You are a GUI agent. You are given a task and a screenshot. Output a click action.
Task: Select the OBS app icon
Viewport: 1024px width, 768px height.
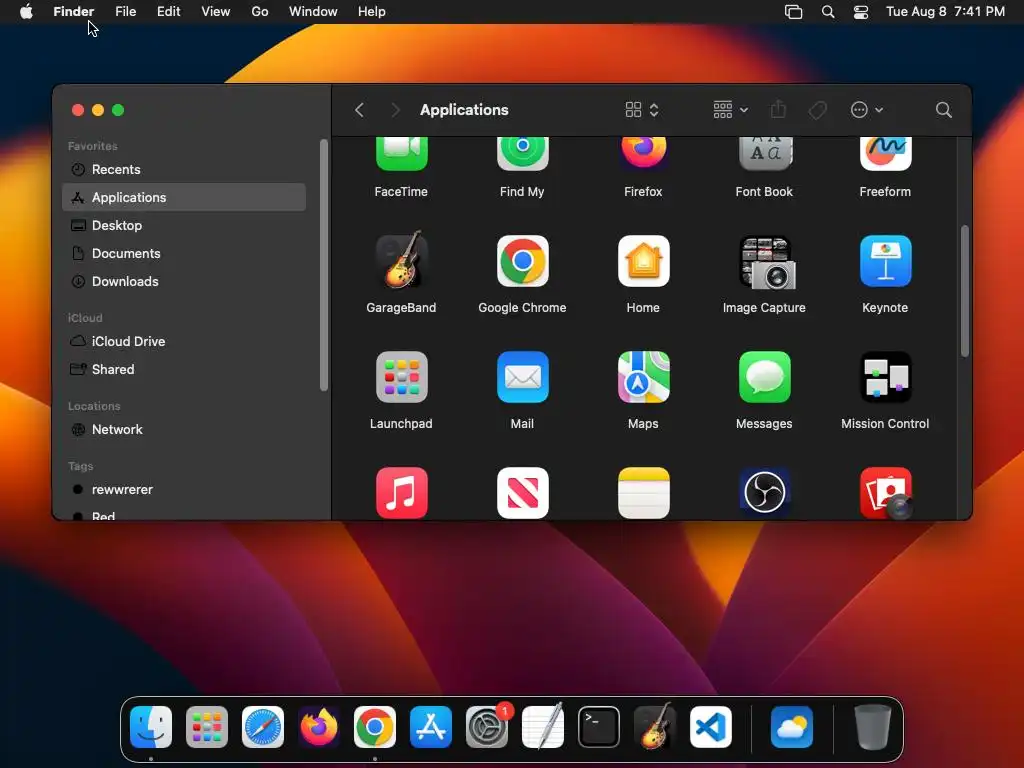click(765, 493)
